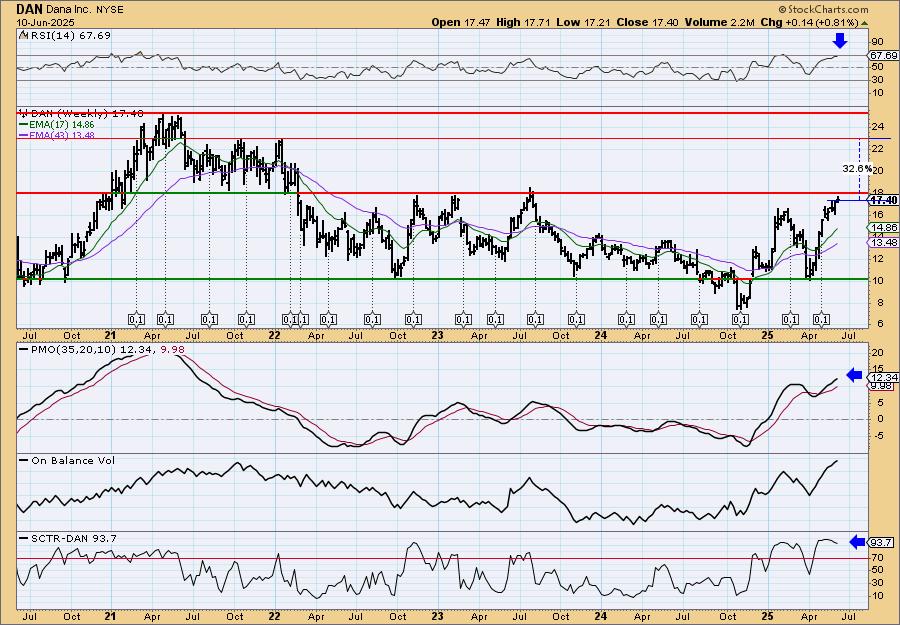Screen dimensions: 900x625
Task: Click the On Balance Vol label
Action: [72, 460]
